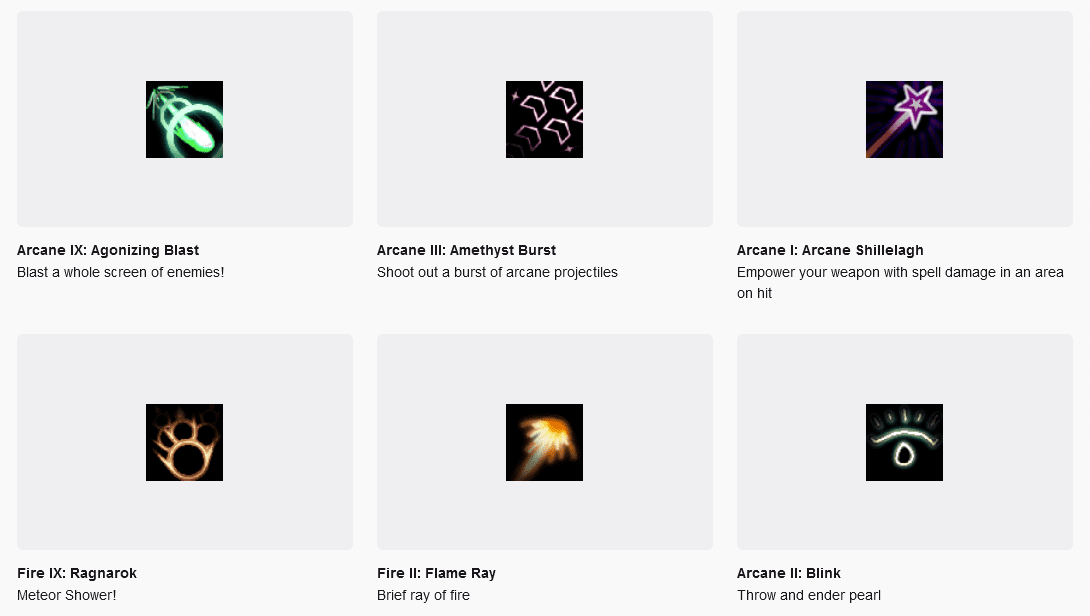The image size is (1090, 616).
Task: Open the "Fire IX: Ragnarok" title
Action: [77, 573]
